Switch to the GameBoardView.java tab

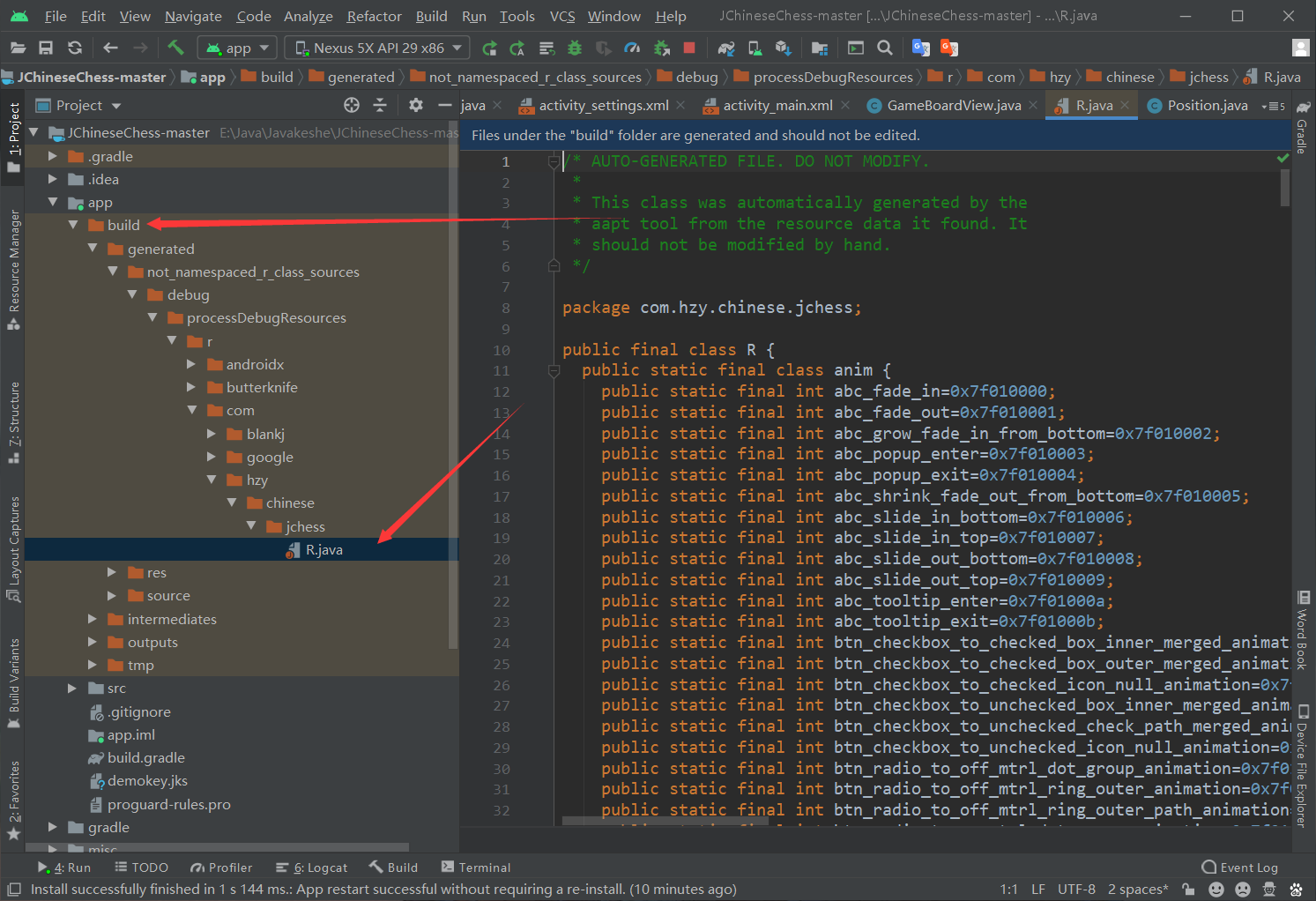coord(953,106)
